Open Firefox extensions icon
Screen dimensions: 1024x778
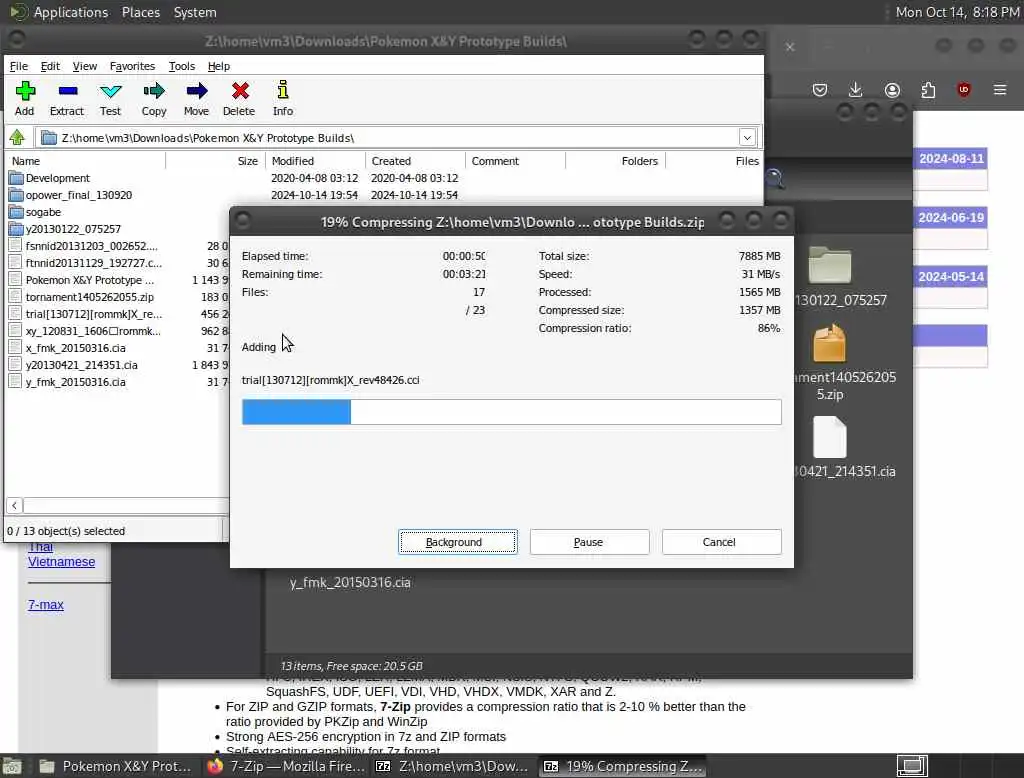[928, 90]
